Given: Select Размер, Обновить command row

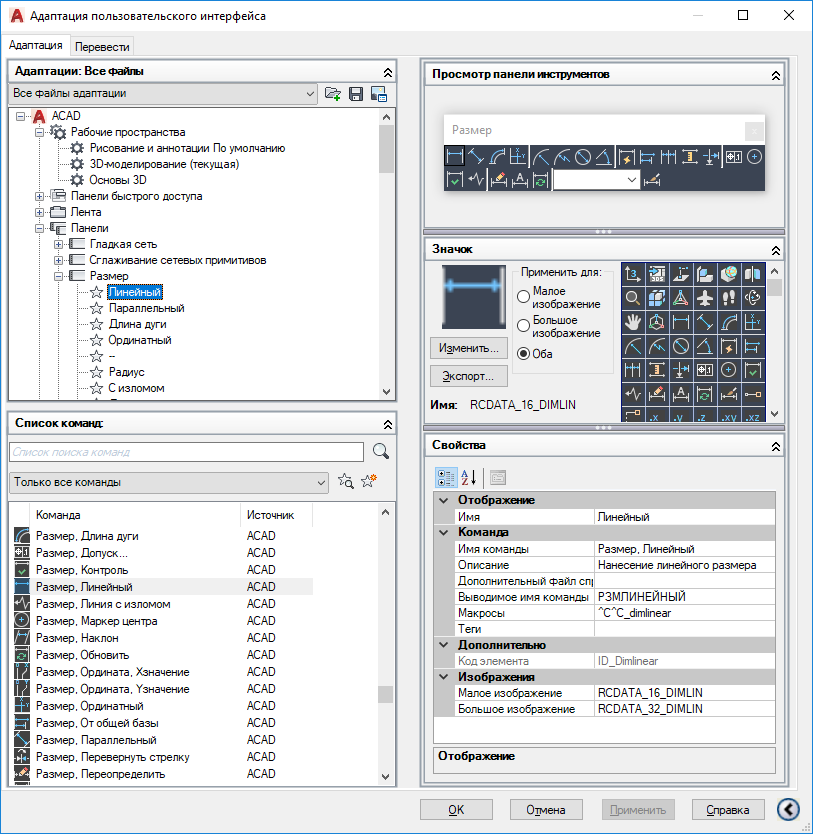Looking at the screenshot, I should coord(163,655).
